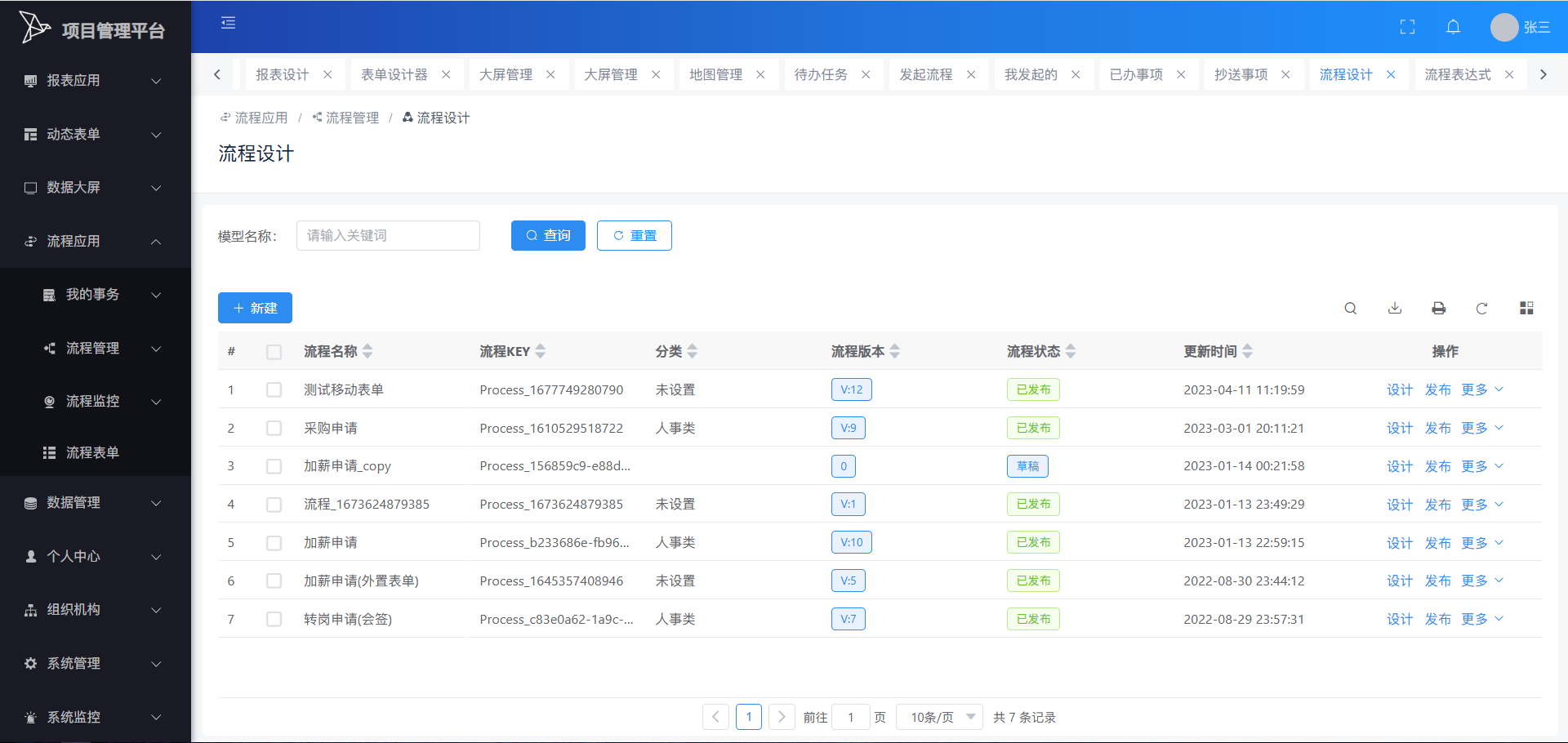Click the platform logo icon
The height and width of the screenshot is (743, 1568).
point(34,27)
